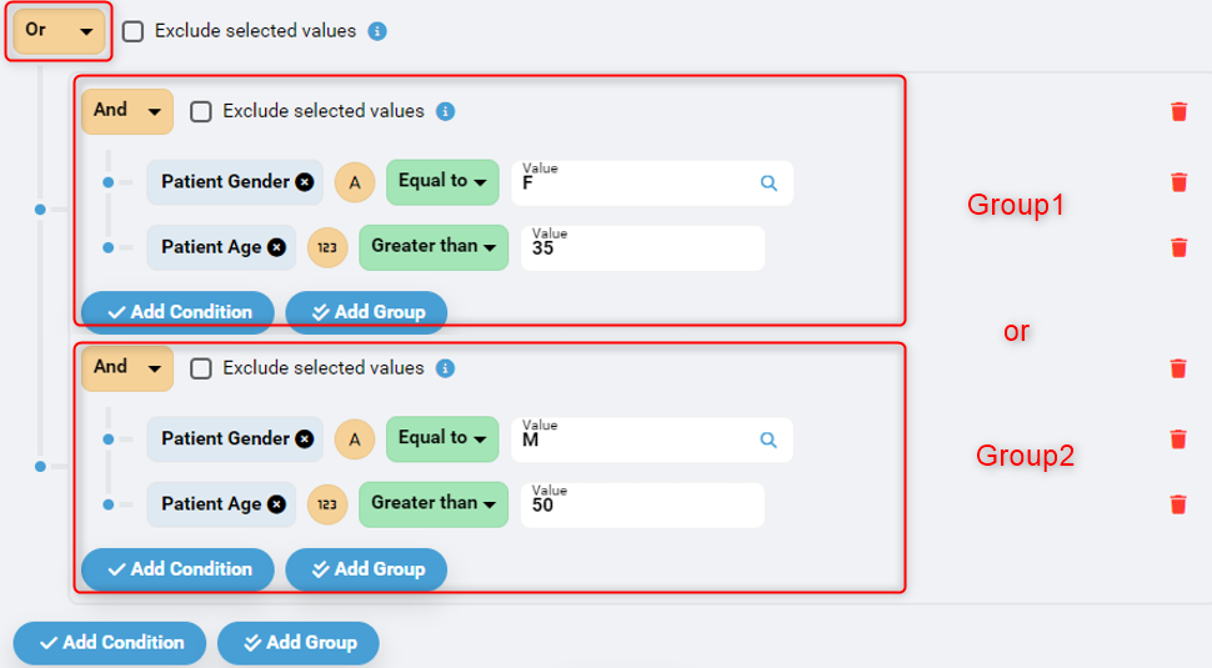Image resolution: width=1212 pixels, height=668 pixels.
Task: Delete the Patient Gender F condition row
Action: click(x=1179, y=182)
